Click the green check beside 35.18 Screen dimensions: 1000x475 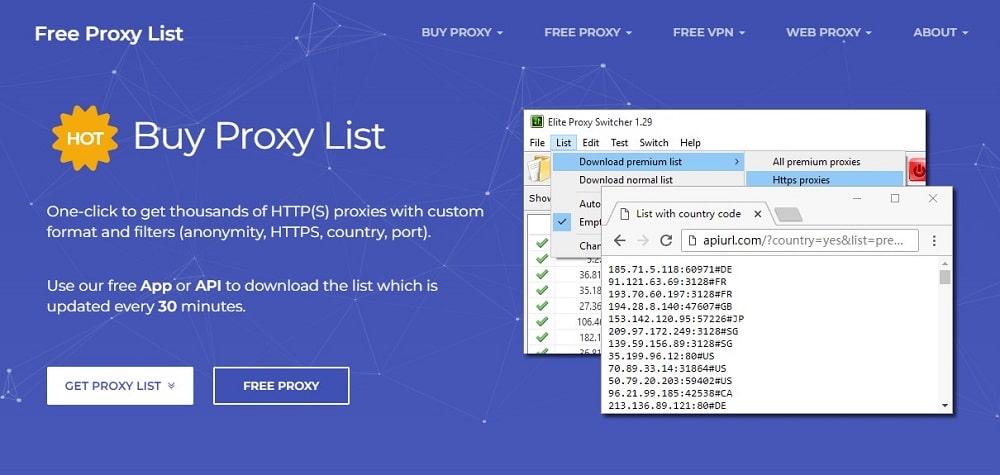[542, 290]
